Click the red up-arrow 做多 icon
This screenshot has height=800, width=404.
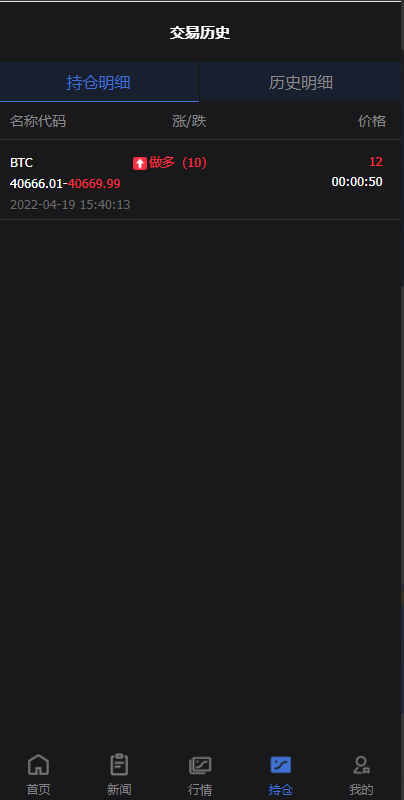(140, 163)
